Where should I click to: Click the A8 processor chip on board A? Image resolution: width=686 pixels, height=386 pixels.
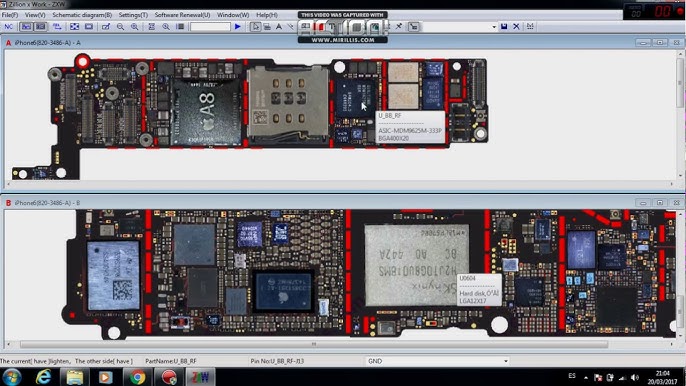pyautogui.click(x=206, y=113)
